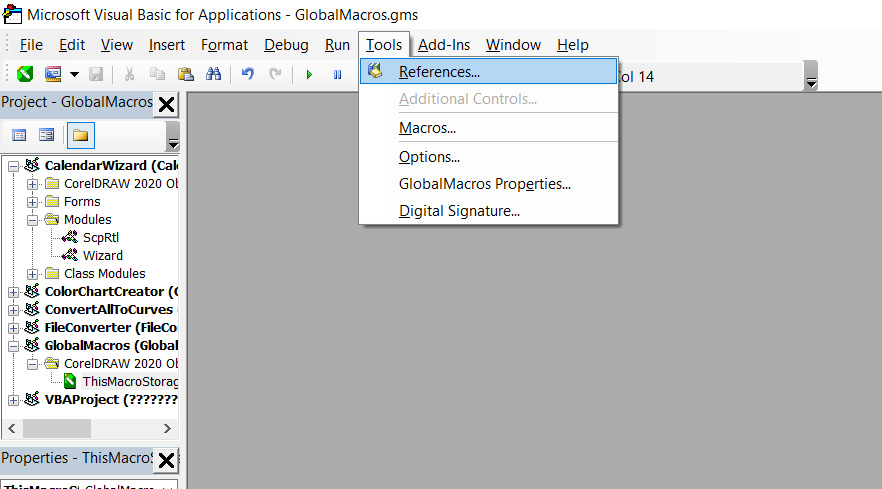Viewport: 882px width, 489px height.
Task: Collapse the CalendarWizard project node
Action: (14, 166)
